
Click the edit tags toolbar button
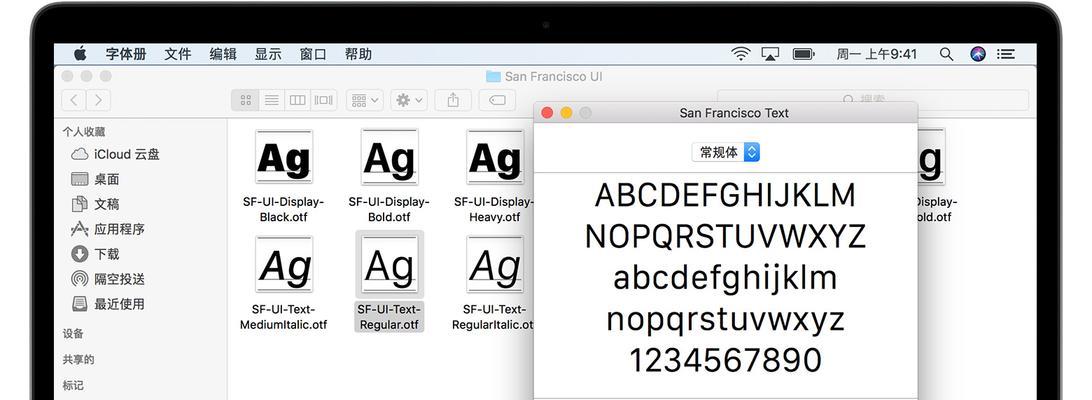click(x=497, y=100)
